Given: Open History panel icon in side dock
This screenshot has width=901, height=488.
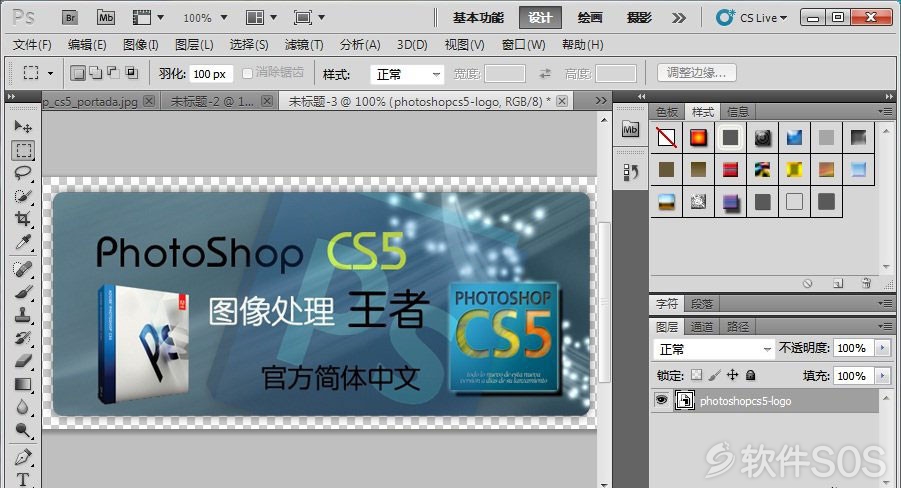Looking at the screenshot, I should [630, 172].
